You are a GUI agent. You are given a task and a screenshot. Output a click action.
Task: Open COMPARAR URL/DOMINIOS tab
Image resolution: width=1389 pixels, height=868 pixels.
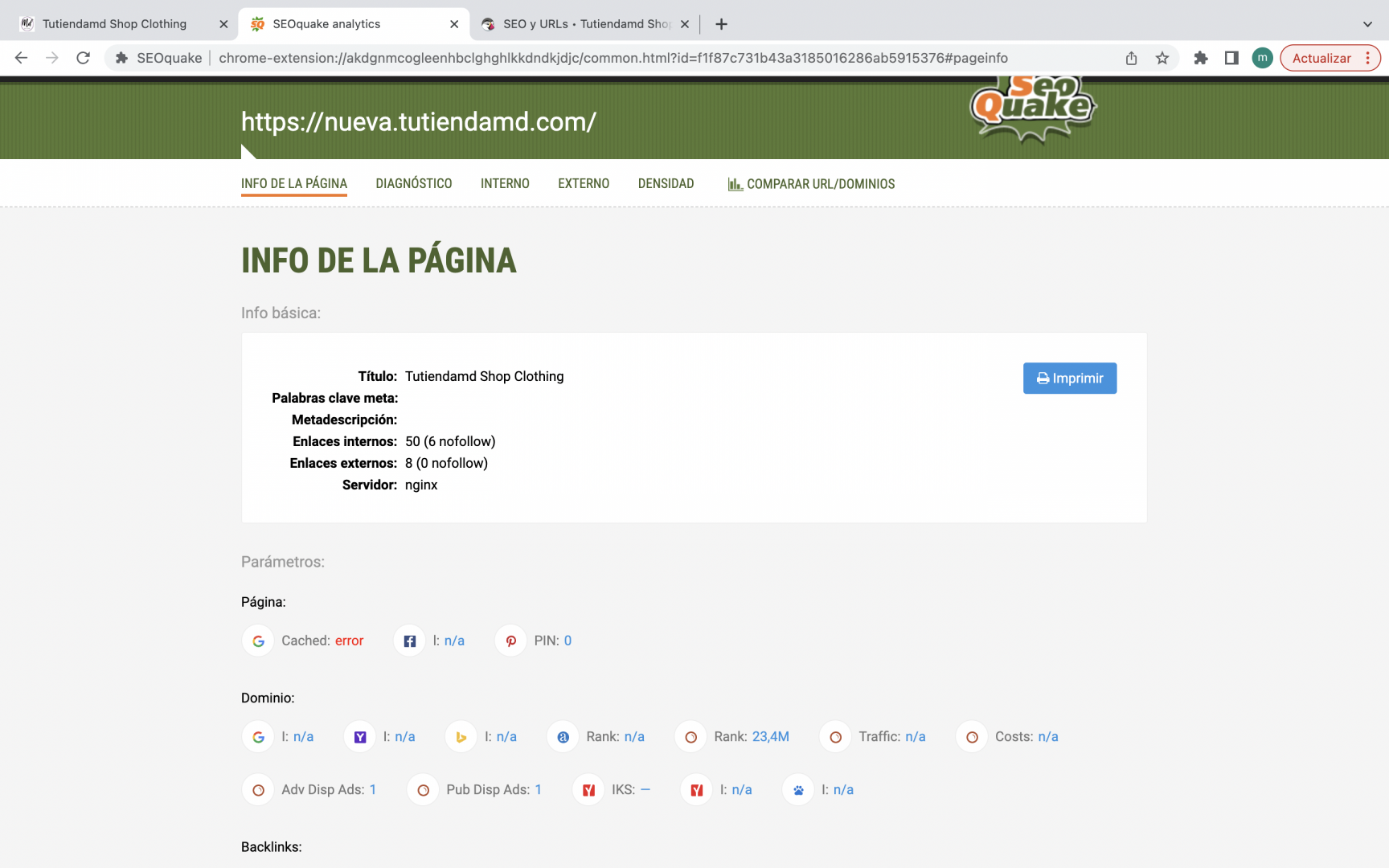tap(811, 183)
